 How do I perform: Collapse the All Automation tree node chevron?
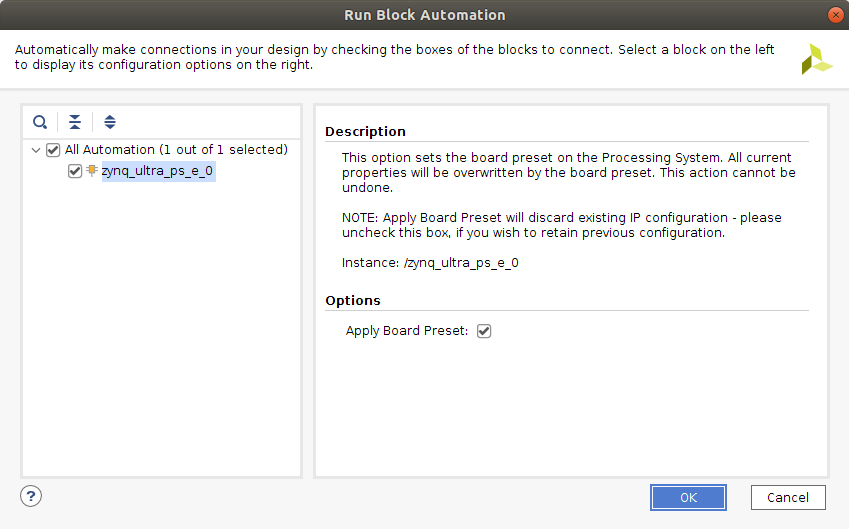click(37, 150)
